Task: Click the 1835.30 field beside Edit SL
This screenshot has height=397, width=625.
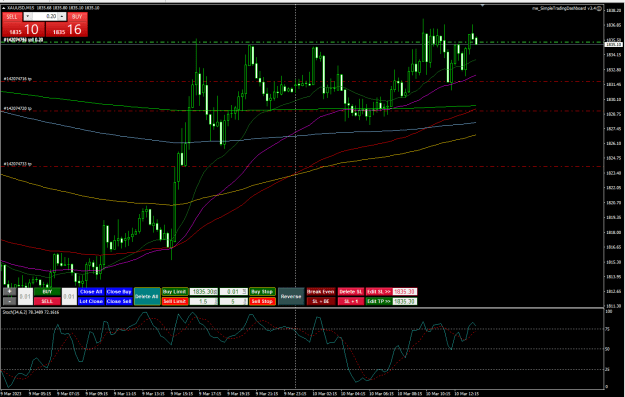Action: (x=405, y=292)
